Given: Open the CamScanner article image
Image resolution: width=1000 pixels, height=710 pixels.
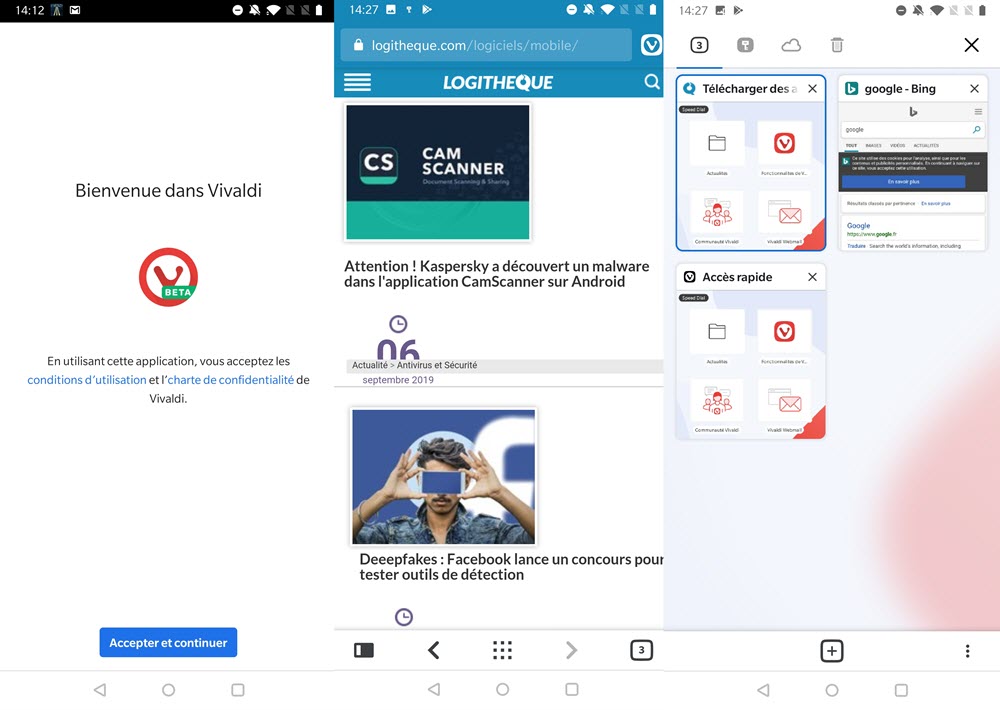Looking at the screenshot, I should pyautogui.click(x=438, y=172).
